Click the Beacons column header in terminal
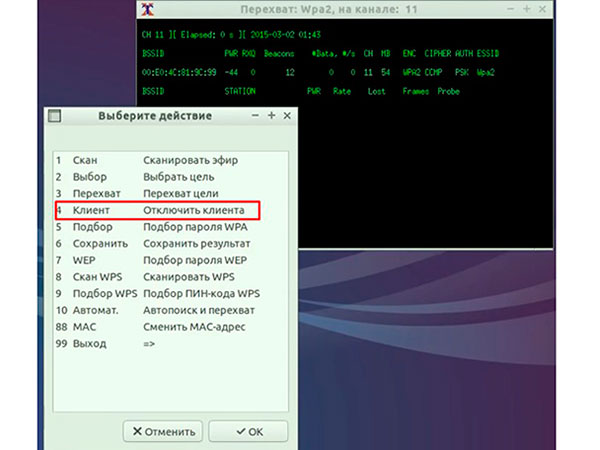This screenshot has width=600, height=450. click(x=279, y=54)
